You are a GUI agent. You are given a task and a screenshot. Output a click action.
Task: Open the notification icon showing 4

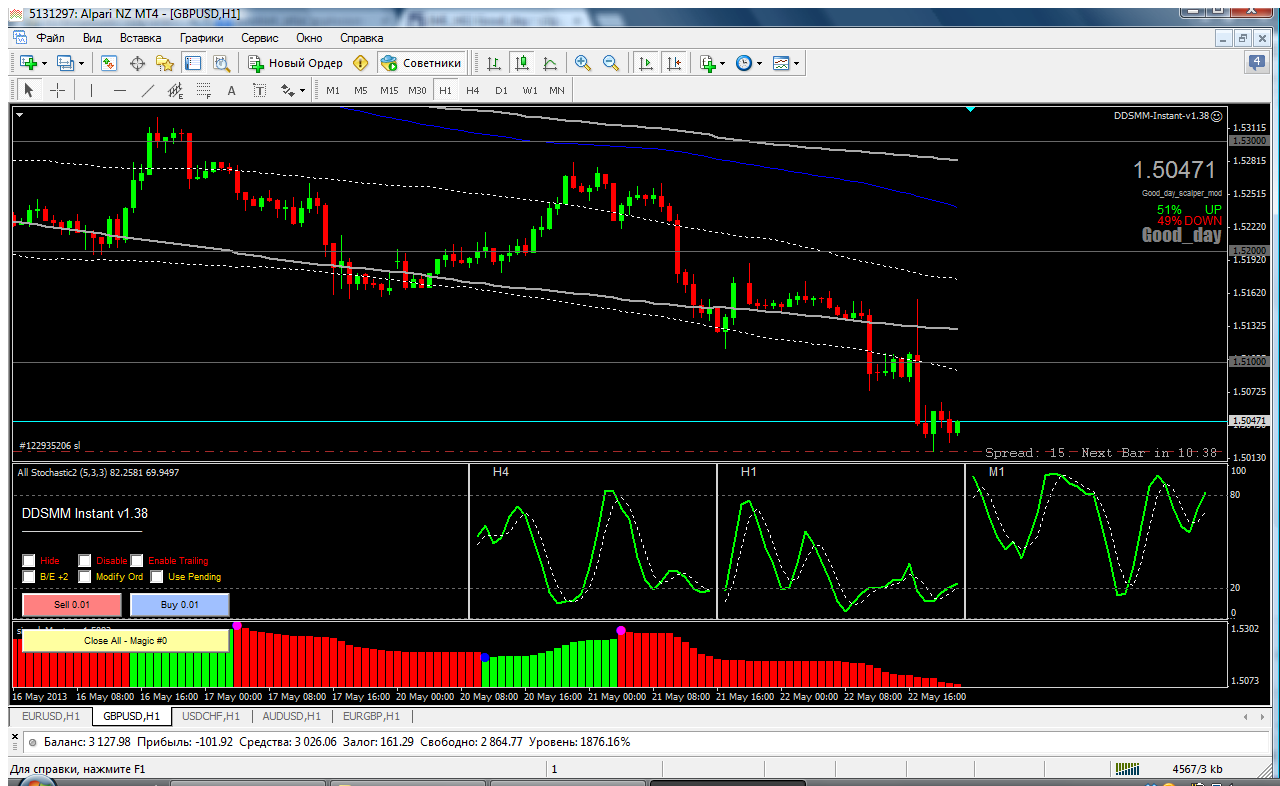pyautogui.click(x=1257, y=63)
